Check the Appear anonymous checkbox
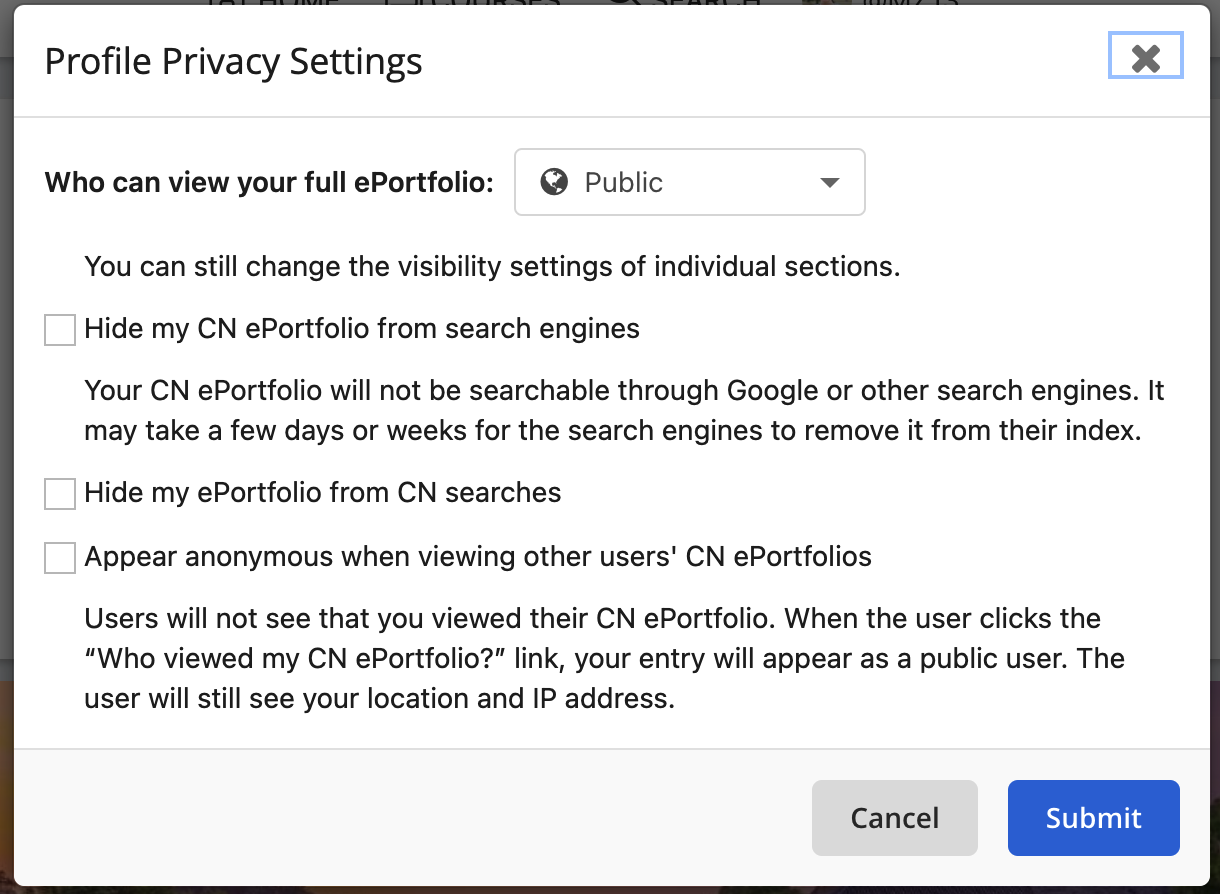 pyautogui.click(x=60, y=557)
